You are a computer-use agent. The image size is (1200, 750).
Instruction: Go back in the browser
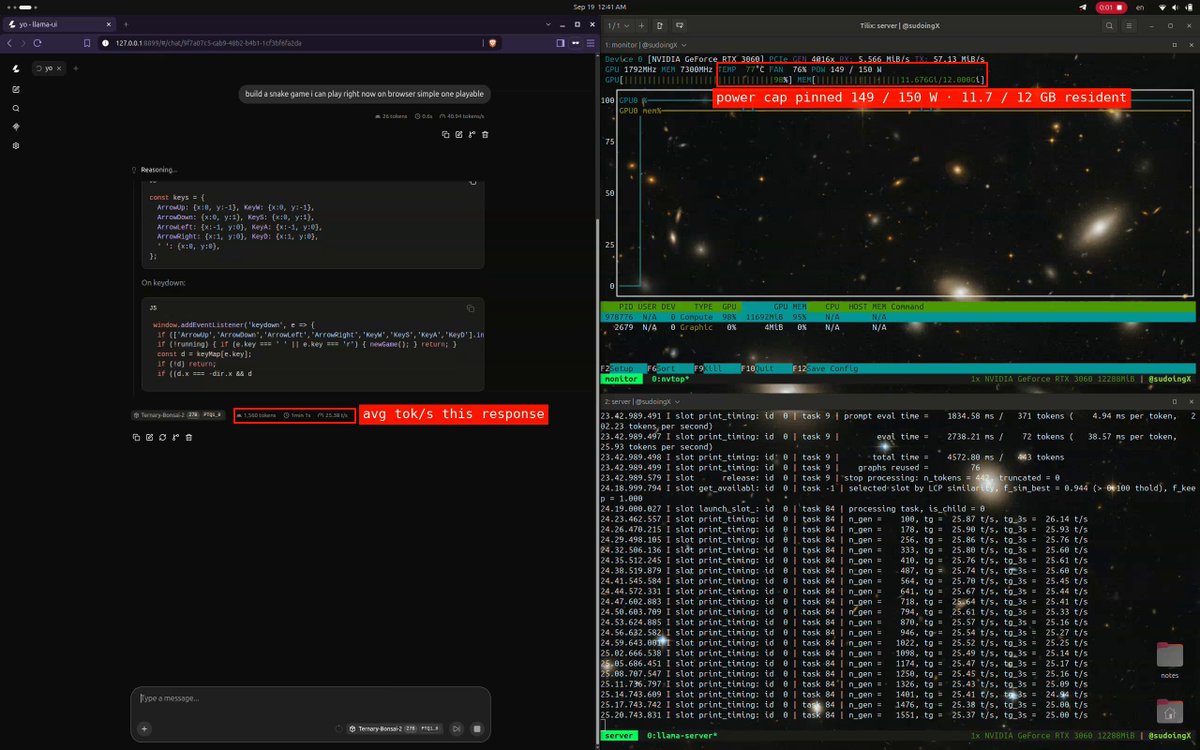10,43
